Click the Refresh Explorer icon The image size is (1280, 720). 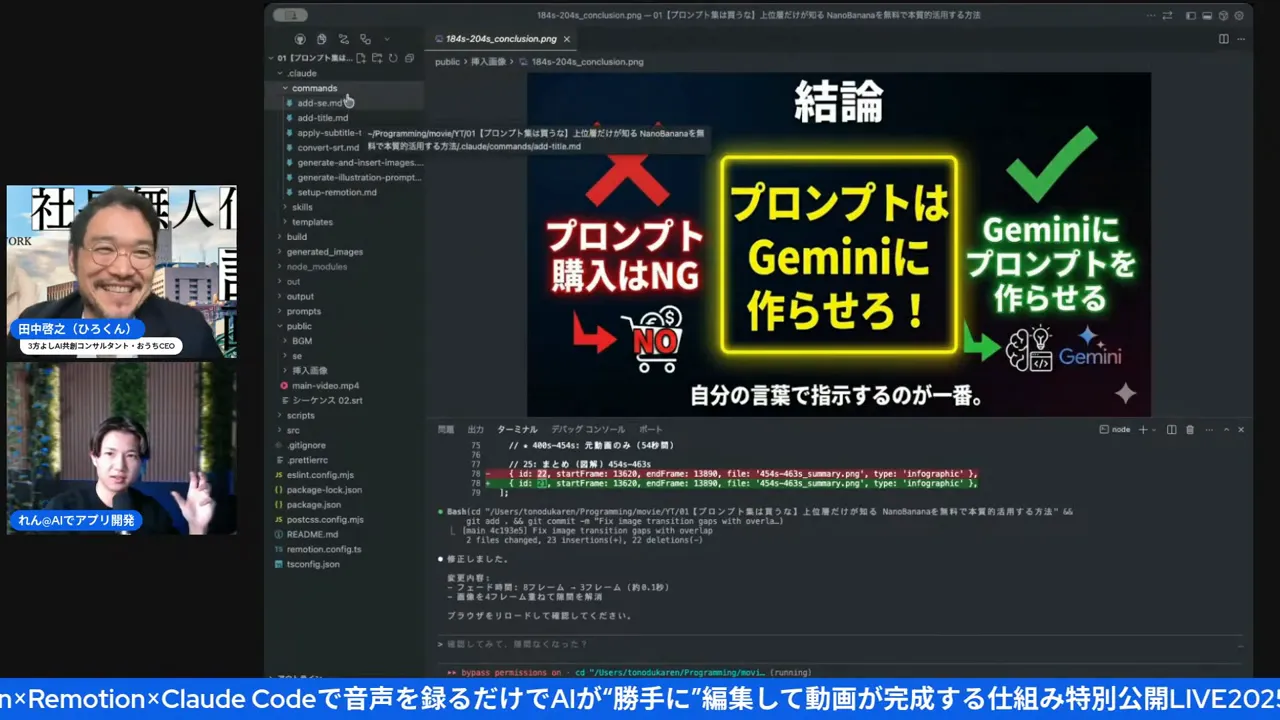(x=393, y=58)
